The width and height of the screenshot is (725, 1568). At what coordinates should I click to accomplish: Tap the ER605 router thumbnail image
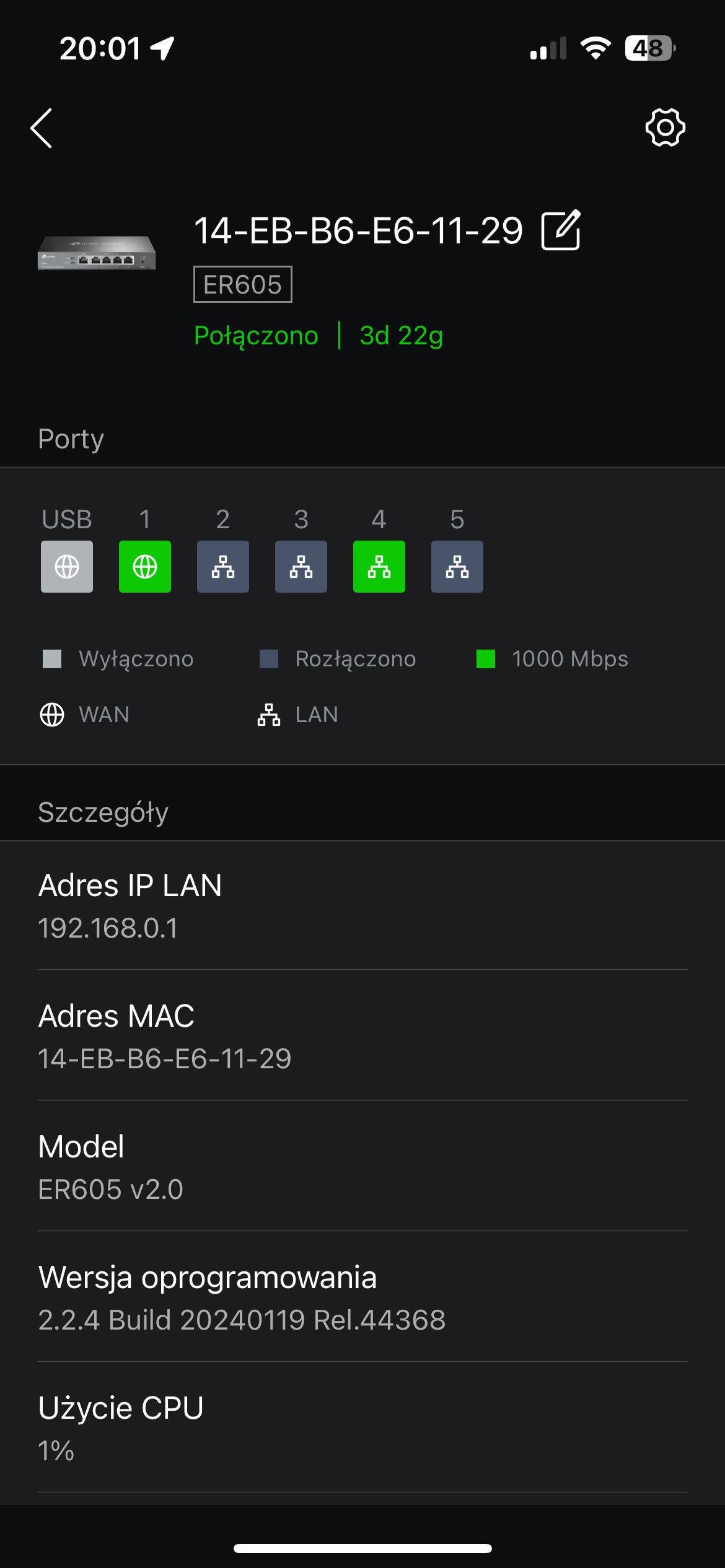coord(97,253)
